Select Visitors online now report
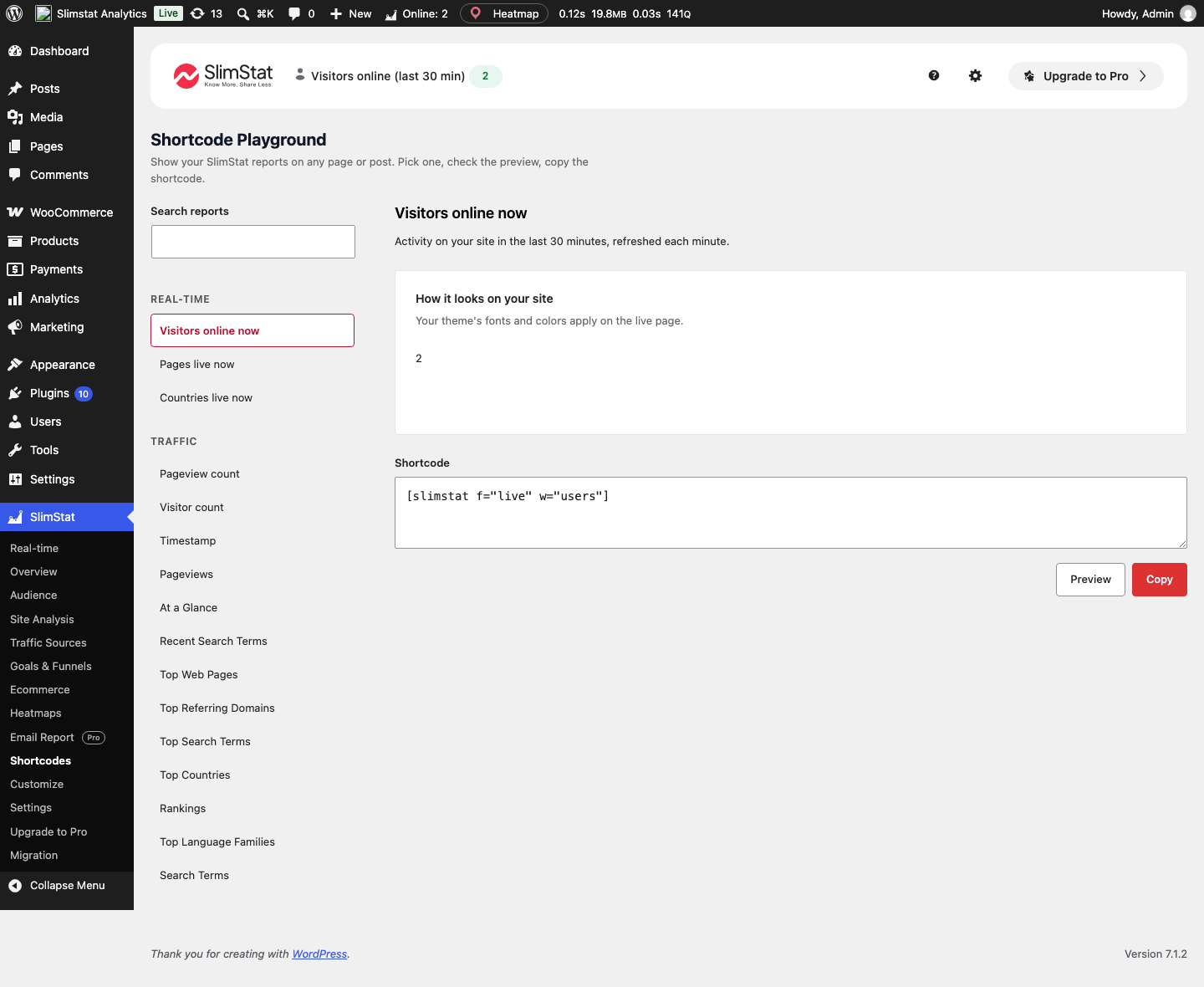 point(253,330)
